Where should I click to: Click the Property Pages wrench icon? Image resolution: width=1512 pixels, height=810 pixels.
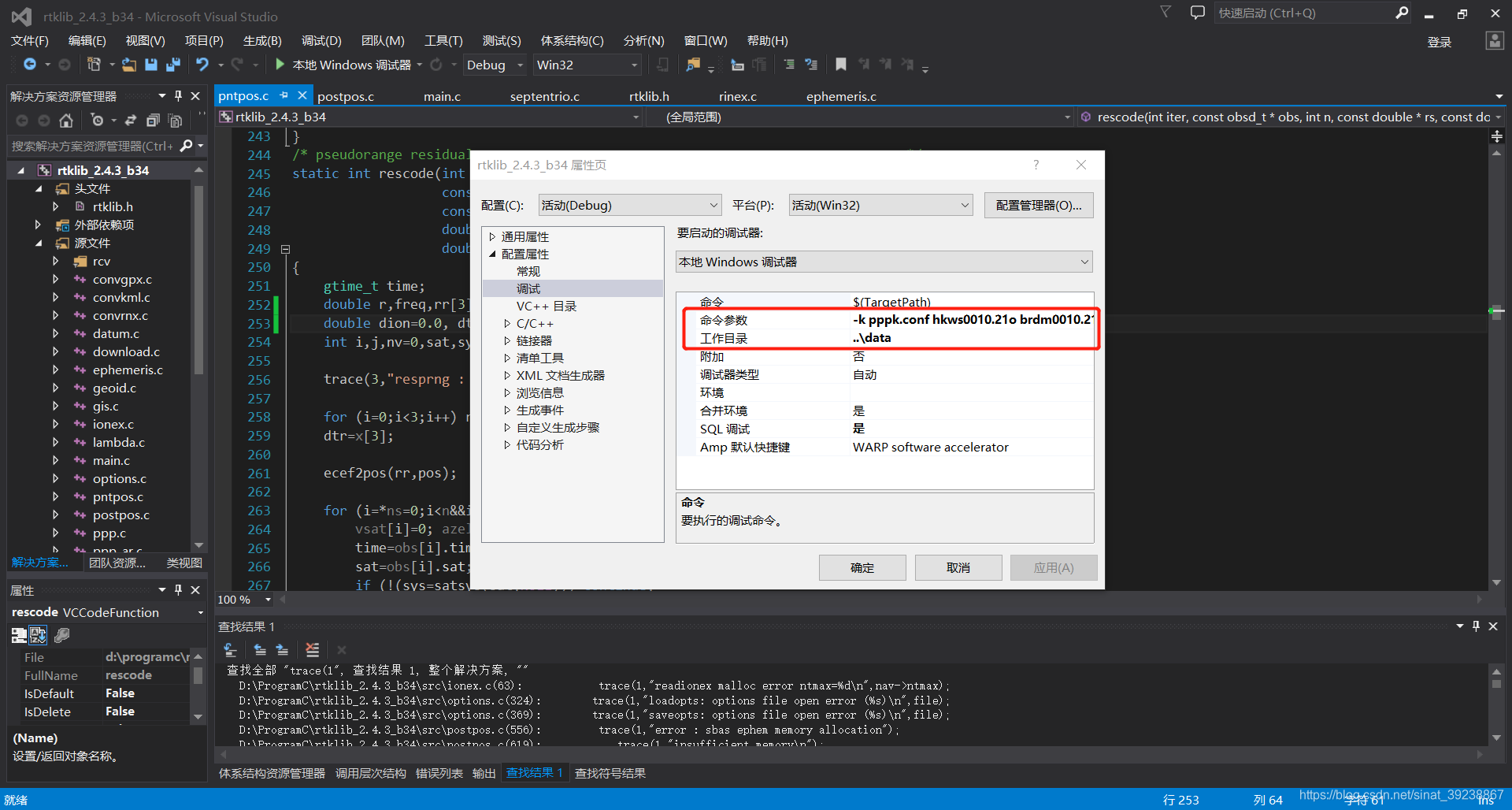(x=62, y=635)
